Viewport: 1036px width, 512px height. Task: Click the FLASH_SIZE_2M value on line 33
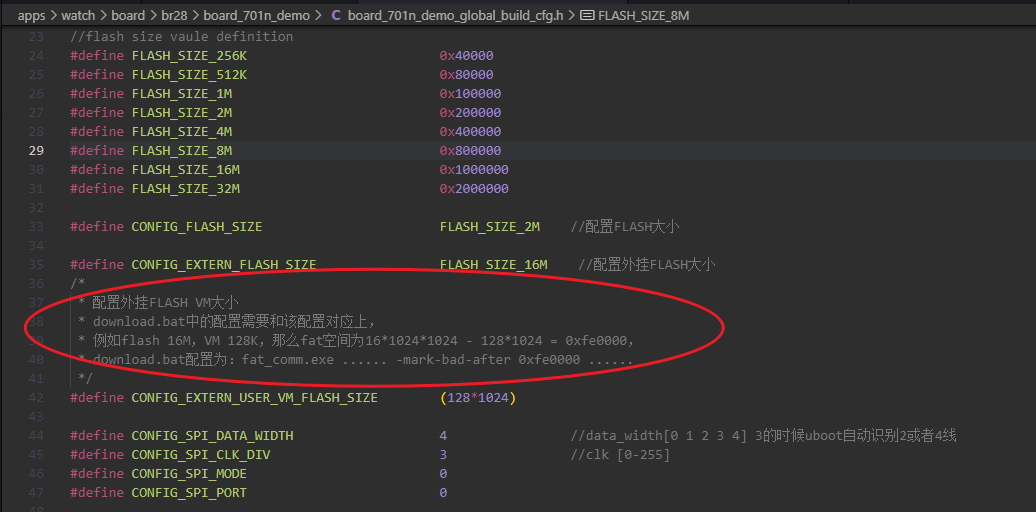(490, 227)
